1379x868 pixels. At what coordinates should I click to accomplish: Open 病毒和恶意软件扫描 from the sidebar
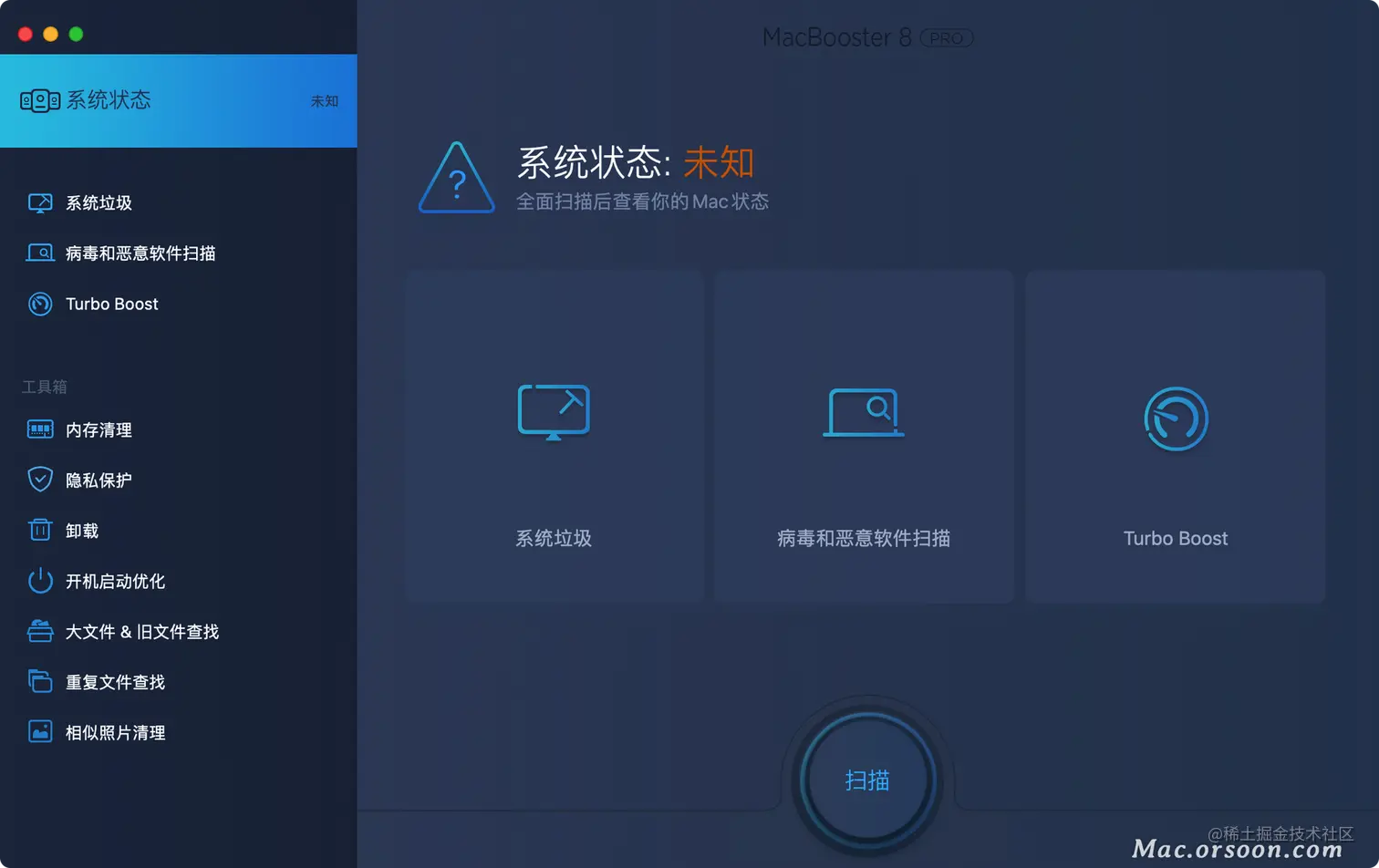[x=140, y=253]
